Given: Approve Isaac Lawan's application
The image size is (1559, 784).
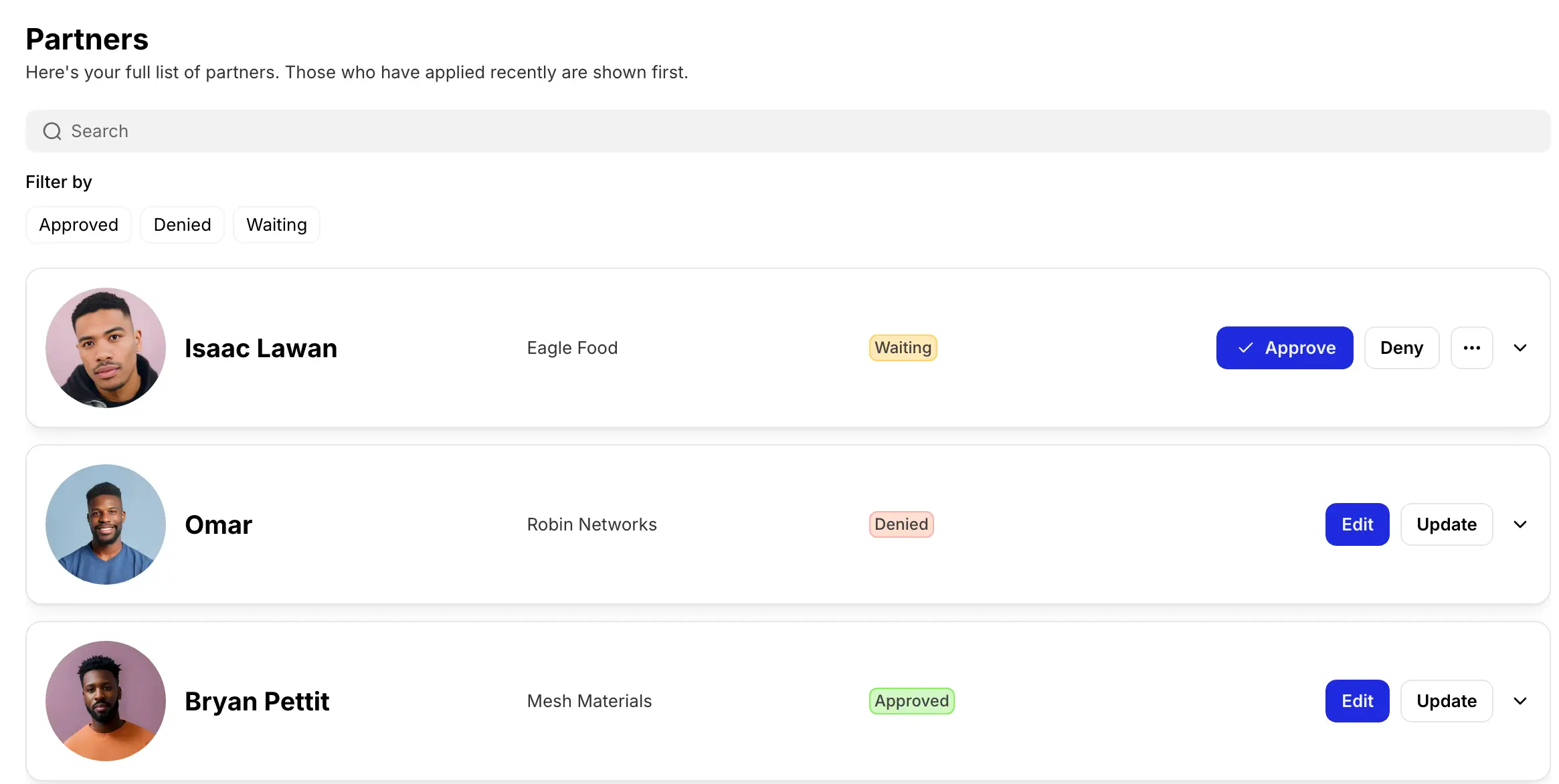Looking at the screenshot, I should [x=1285, y=348].
